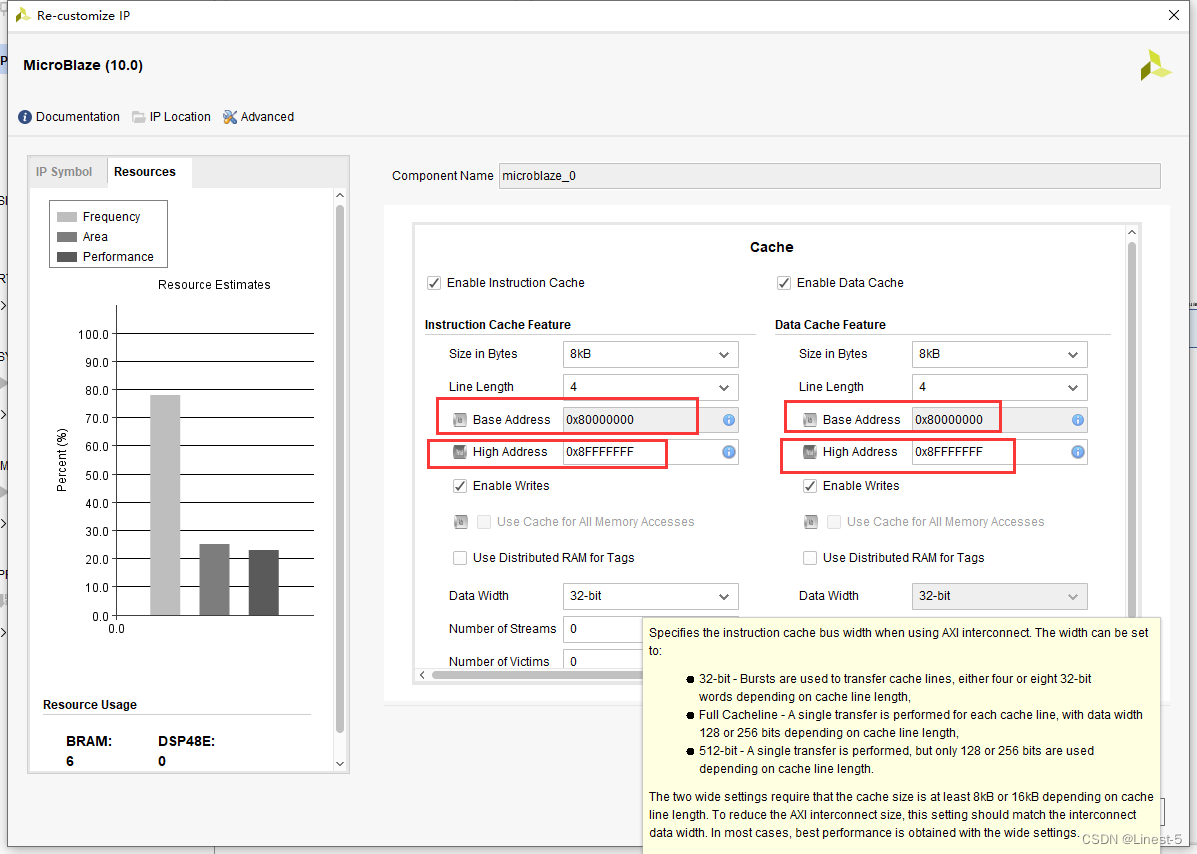
Task: Uncheck Enable Writes under Data Cache Feature
Action: tap(810, 486)
